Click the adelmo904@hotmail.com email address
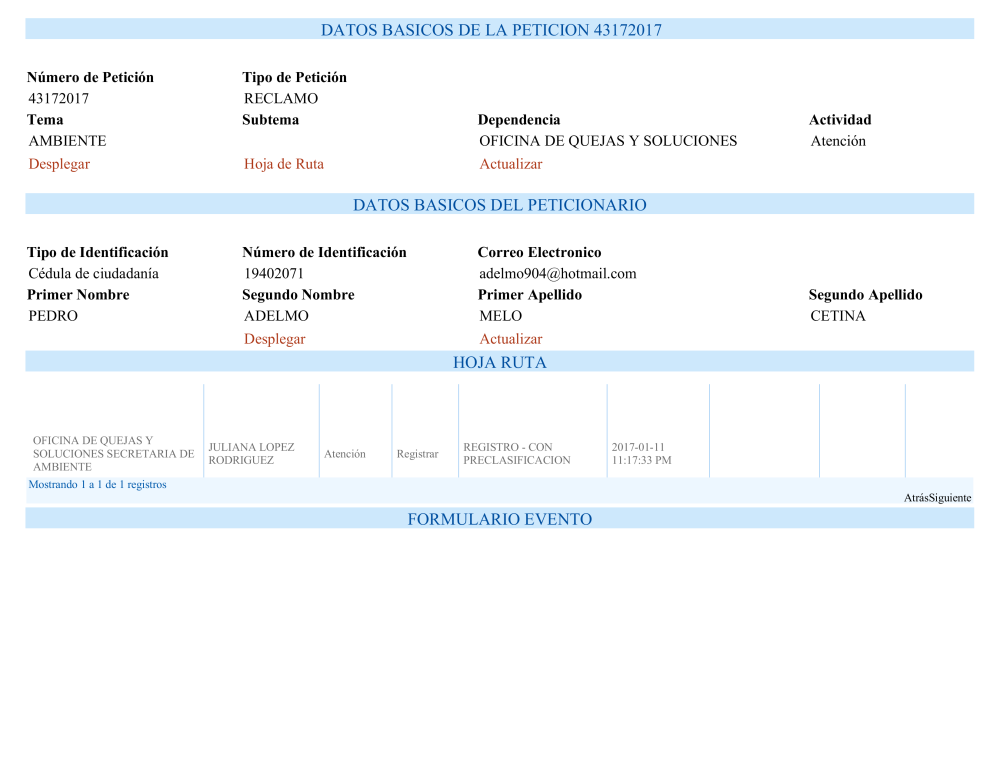This screenshot has height=772, width=1000. pos(557,274)
